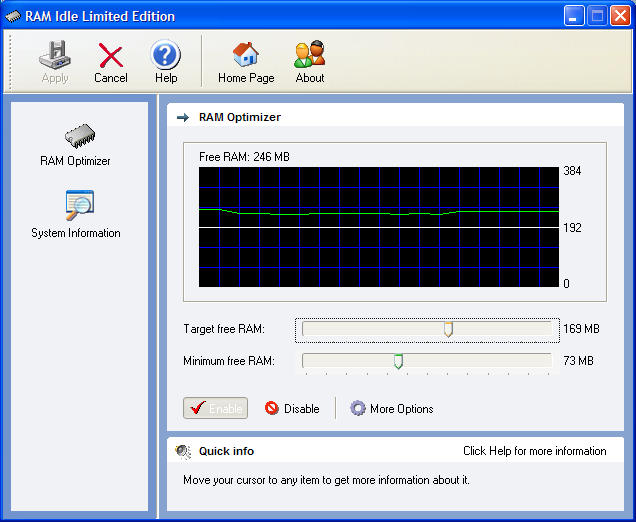Click the "Quick info" heading
The width and height of the screenshot is (636, 522).
(x=226, y=451)
